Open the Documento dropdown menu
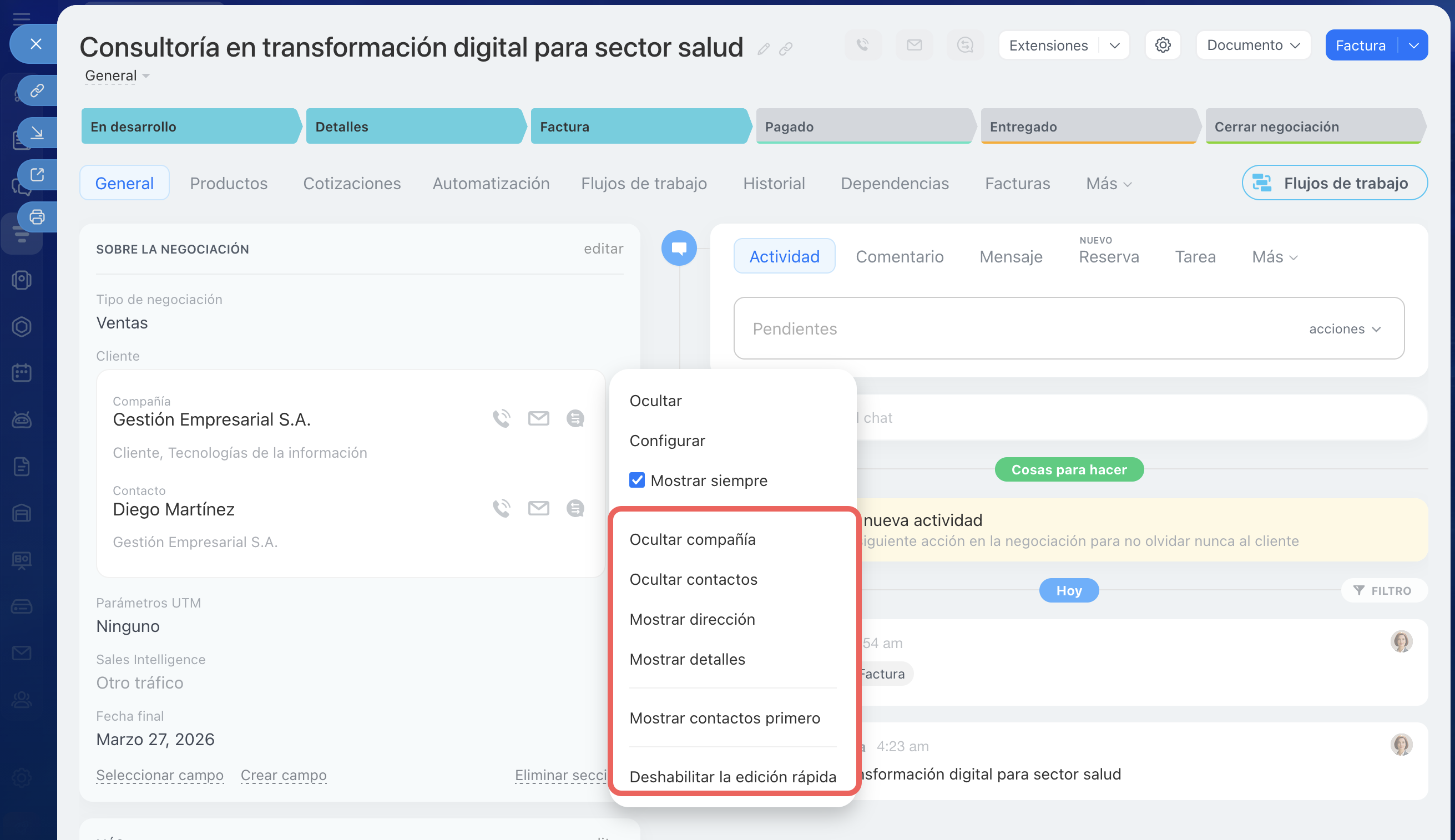Screen dimensions: 1455x840 (1253, 45)
